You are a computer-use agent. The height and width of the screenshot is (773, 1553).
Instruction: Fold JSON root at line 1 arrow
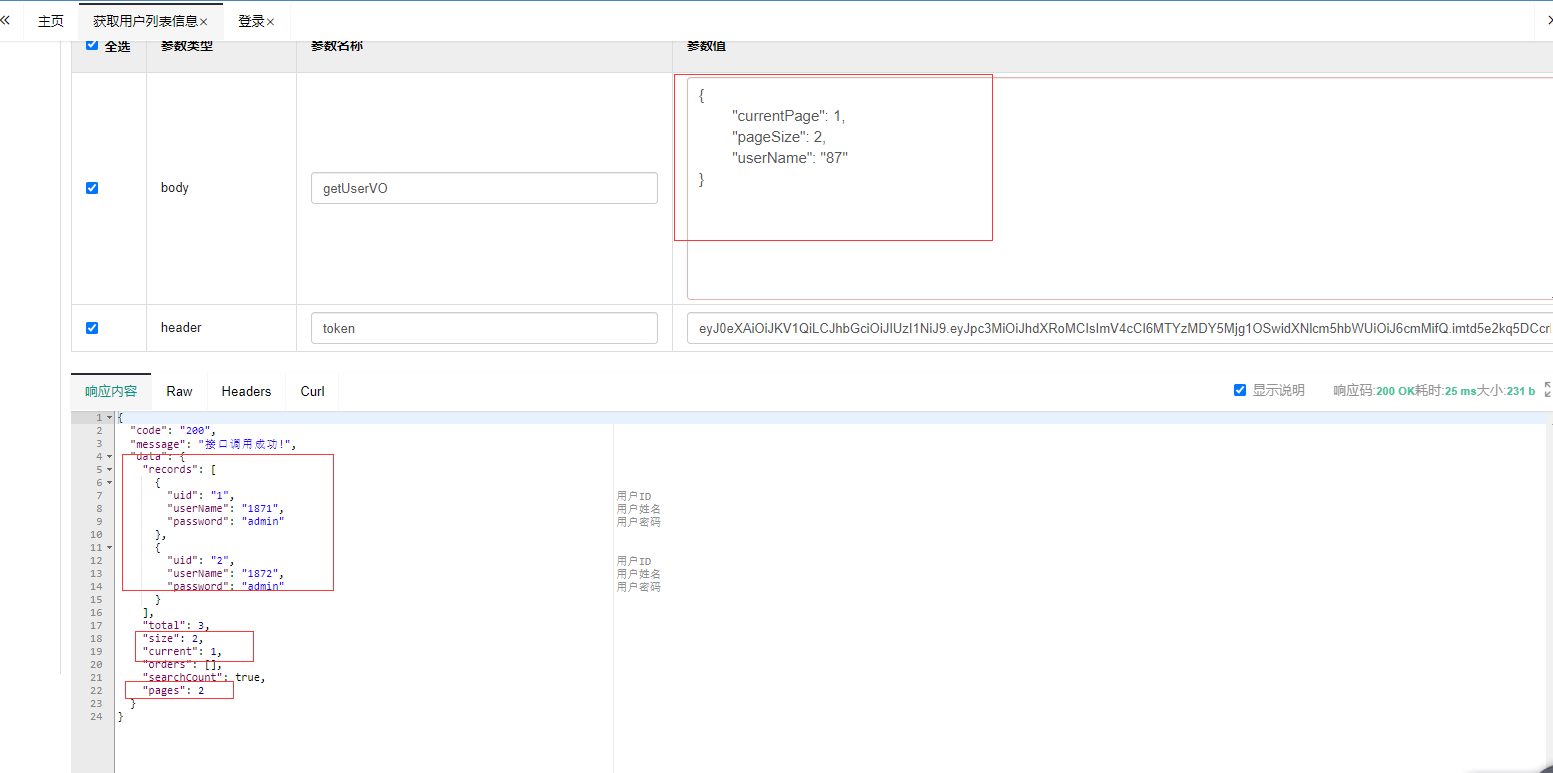pos(109,417)
